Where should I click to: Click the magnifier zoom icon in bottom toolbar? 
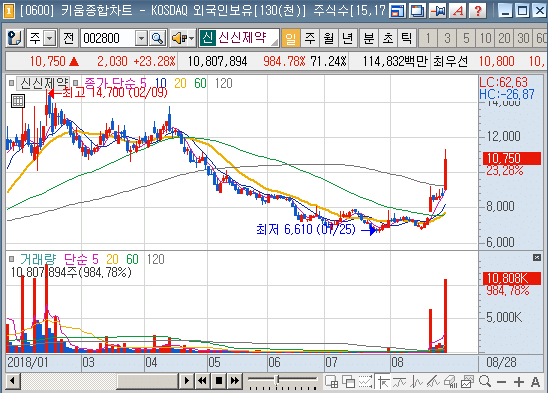click(485, 381)
